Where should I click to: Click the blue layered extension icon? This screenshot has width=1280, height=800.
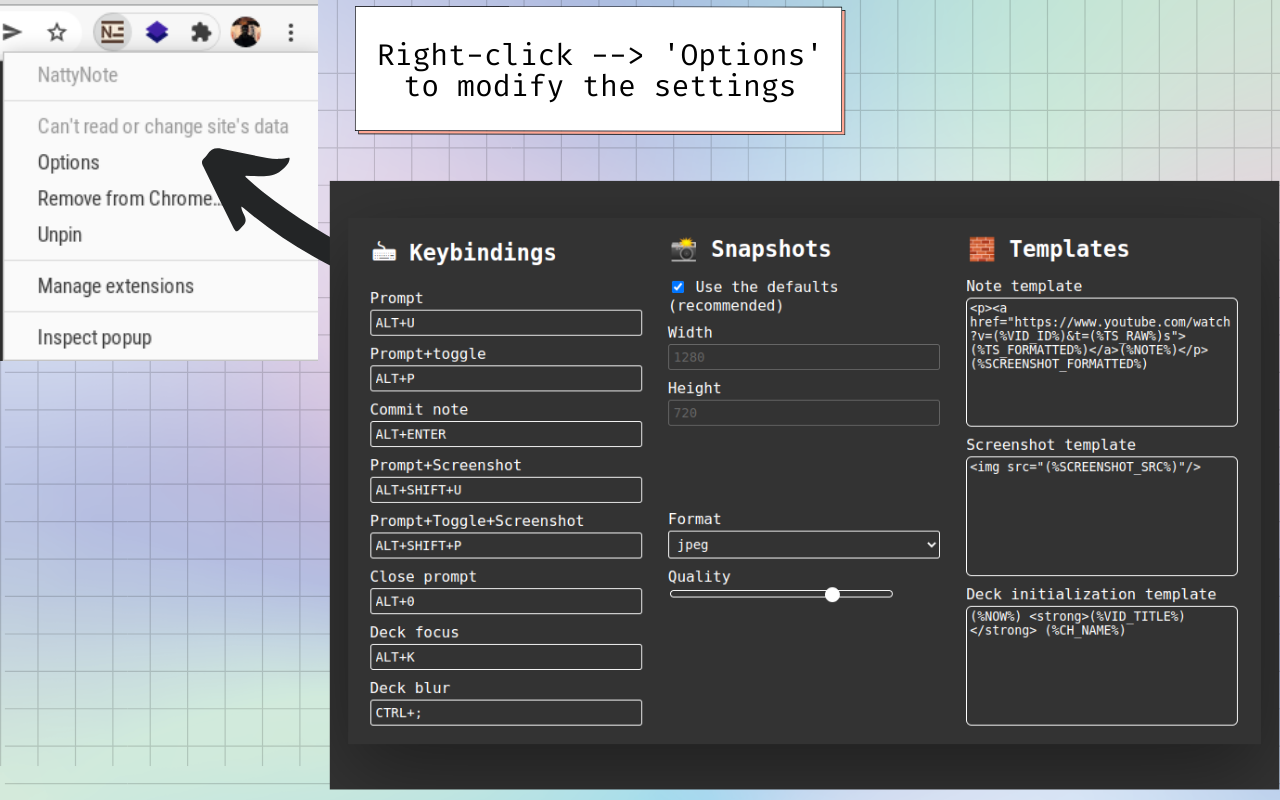click(157, 33)
